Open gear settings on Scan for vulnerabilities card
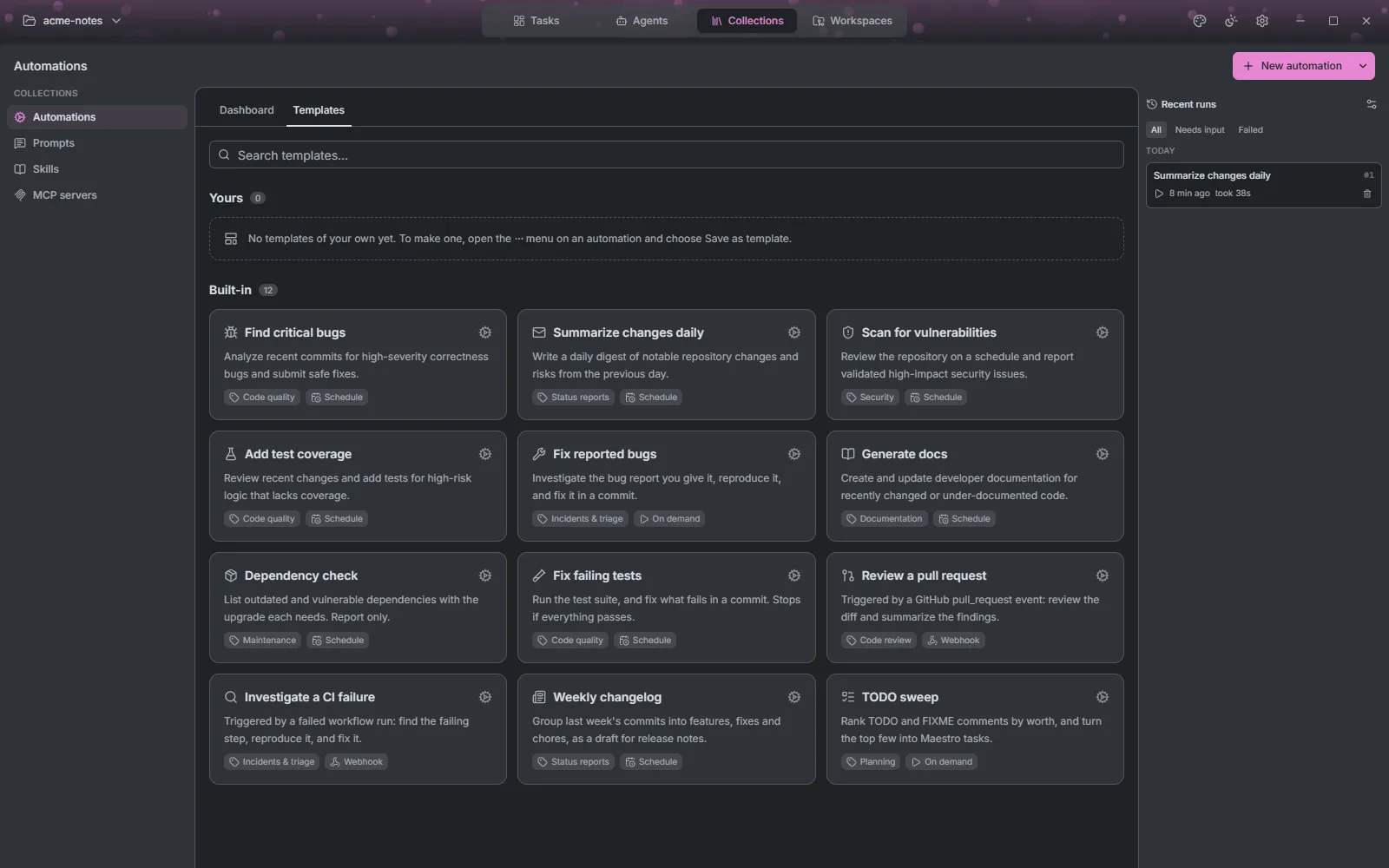This screenshot has height=868, width=1389. (x=1102, y=332)
